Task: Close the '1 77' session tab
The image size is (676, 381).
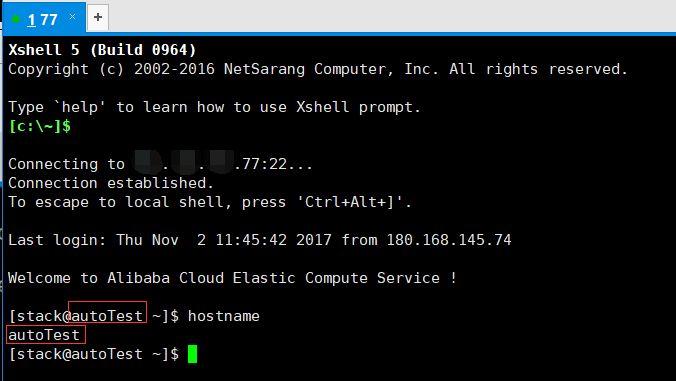Action: tap(72, 16)
